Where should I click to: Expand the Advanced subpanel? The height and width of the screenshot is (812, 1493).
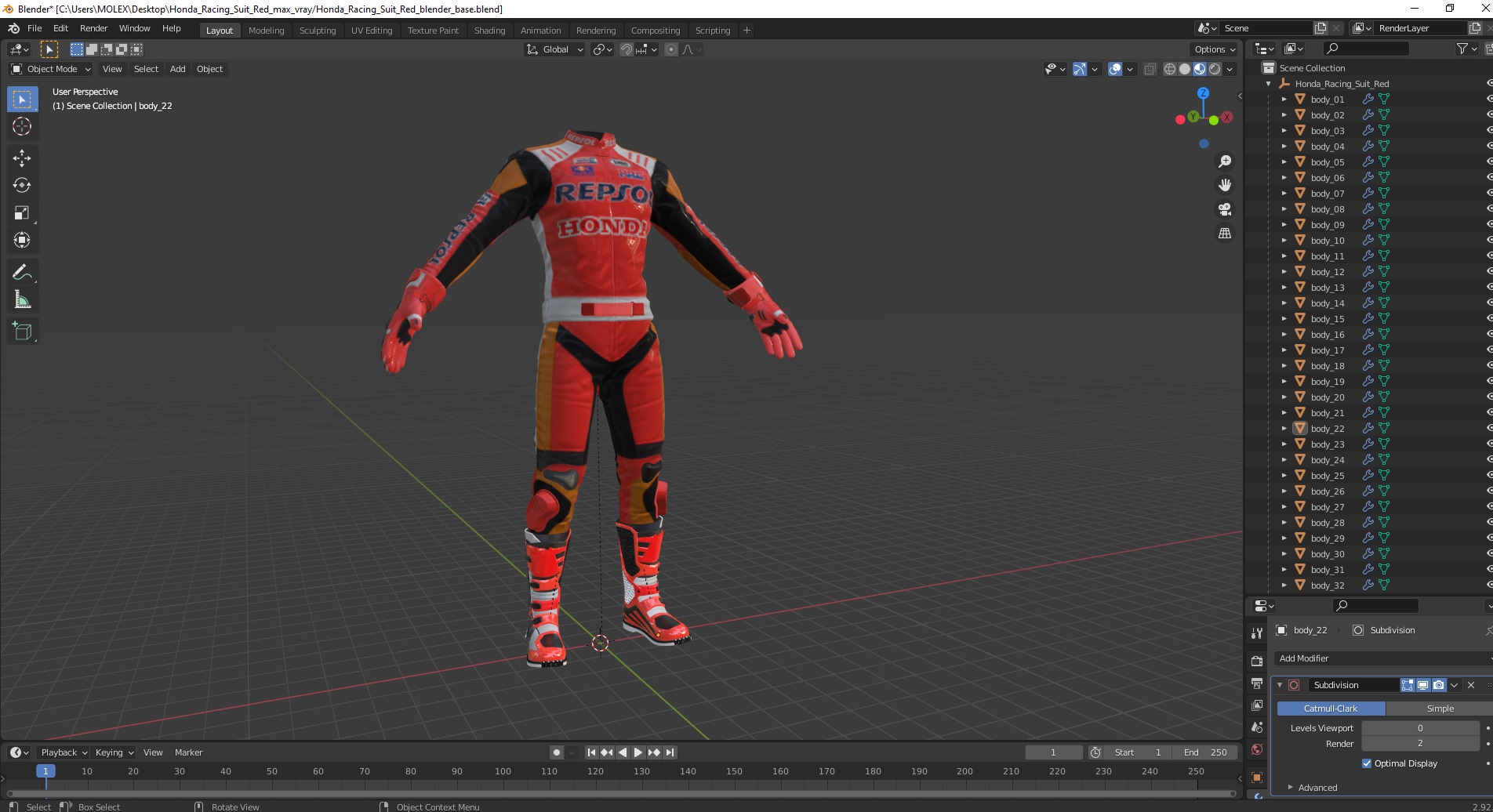[x=1317, y=788]
